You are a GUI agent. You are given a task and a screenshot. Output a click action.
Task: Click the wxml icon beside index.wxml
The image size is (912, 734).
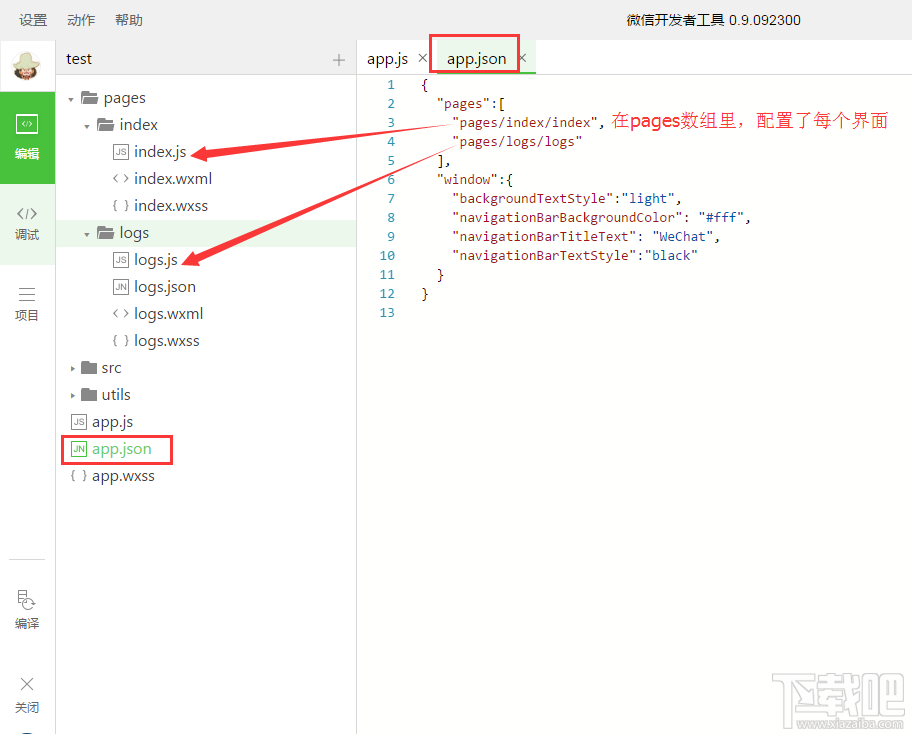[x=120, y=179]
